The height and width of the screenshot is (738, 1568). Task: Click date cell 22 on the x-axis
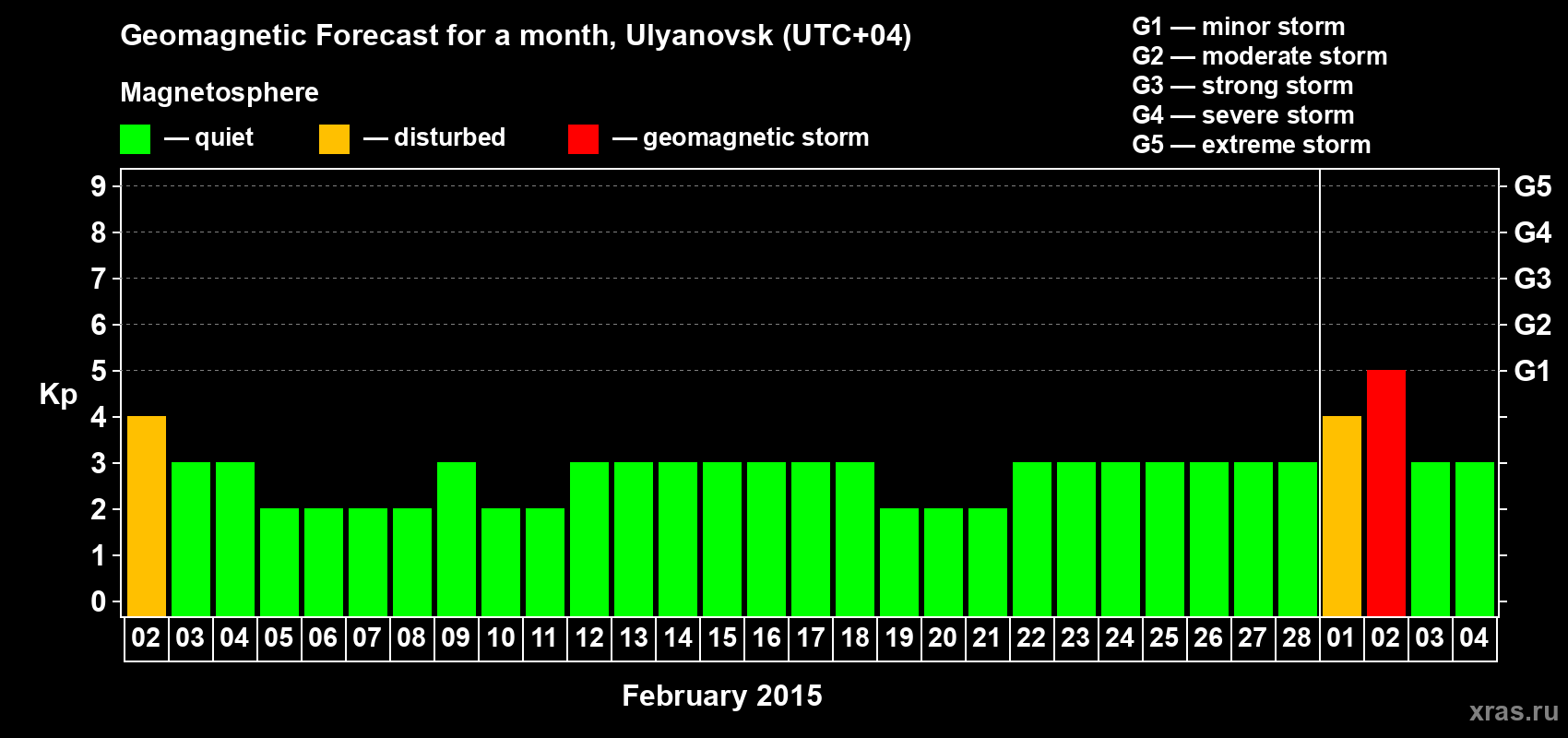click(1032, 638)
